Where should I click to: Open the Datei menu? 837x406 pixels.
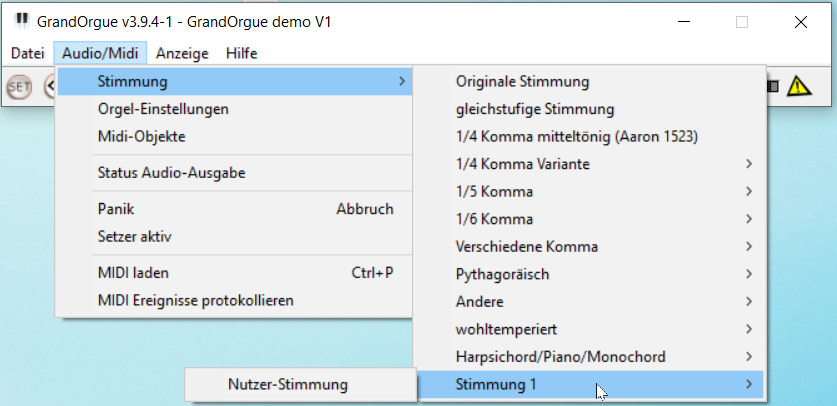[28, 54]
